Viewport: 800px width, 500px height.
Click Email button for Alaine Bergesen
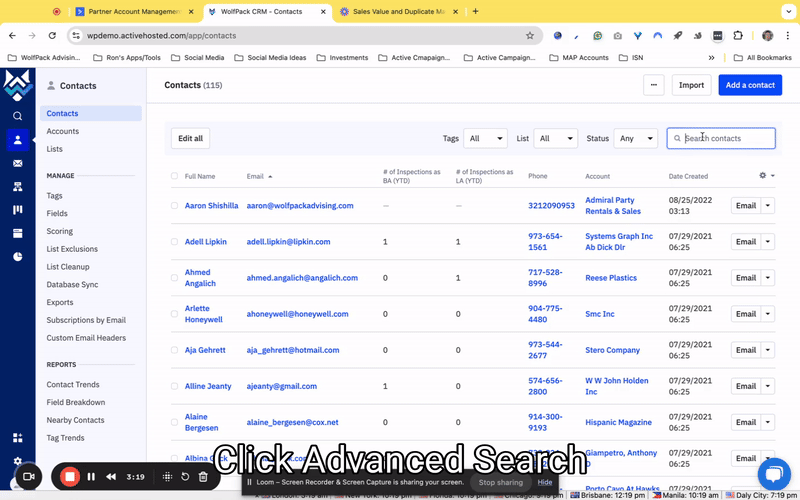745,422
